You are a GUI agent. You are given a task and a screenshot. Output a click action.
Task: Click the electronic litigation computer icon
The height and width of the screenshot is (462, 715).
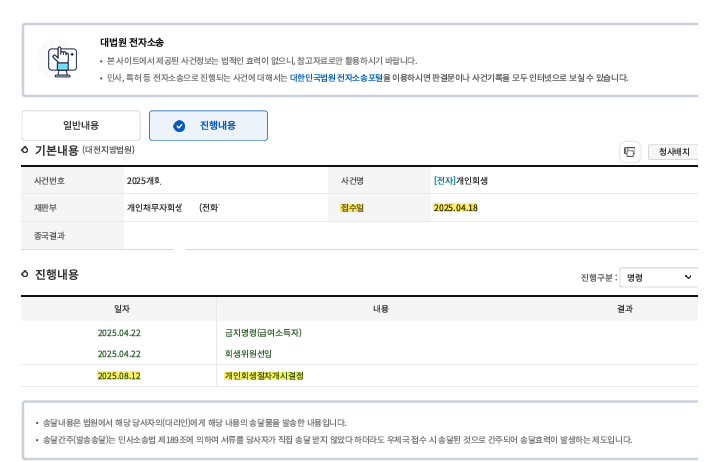click(x=62, y=60)
